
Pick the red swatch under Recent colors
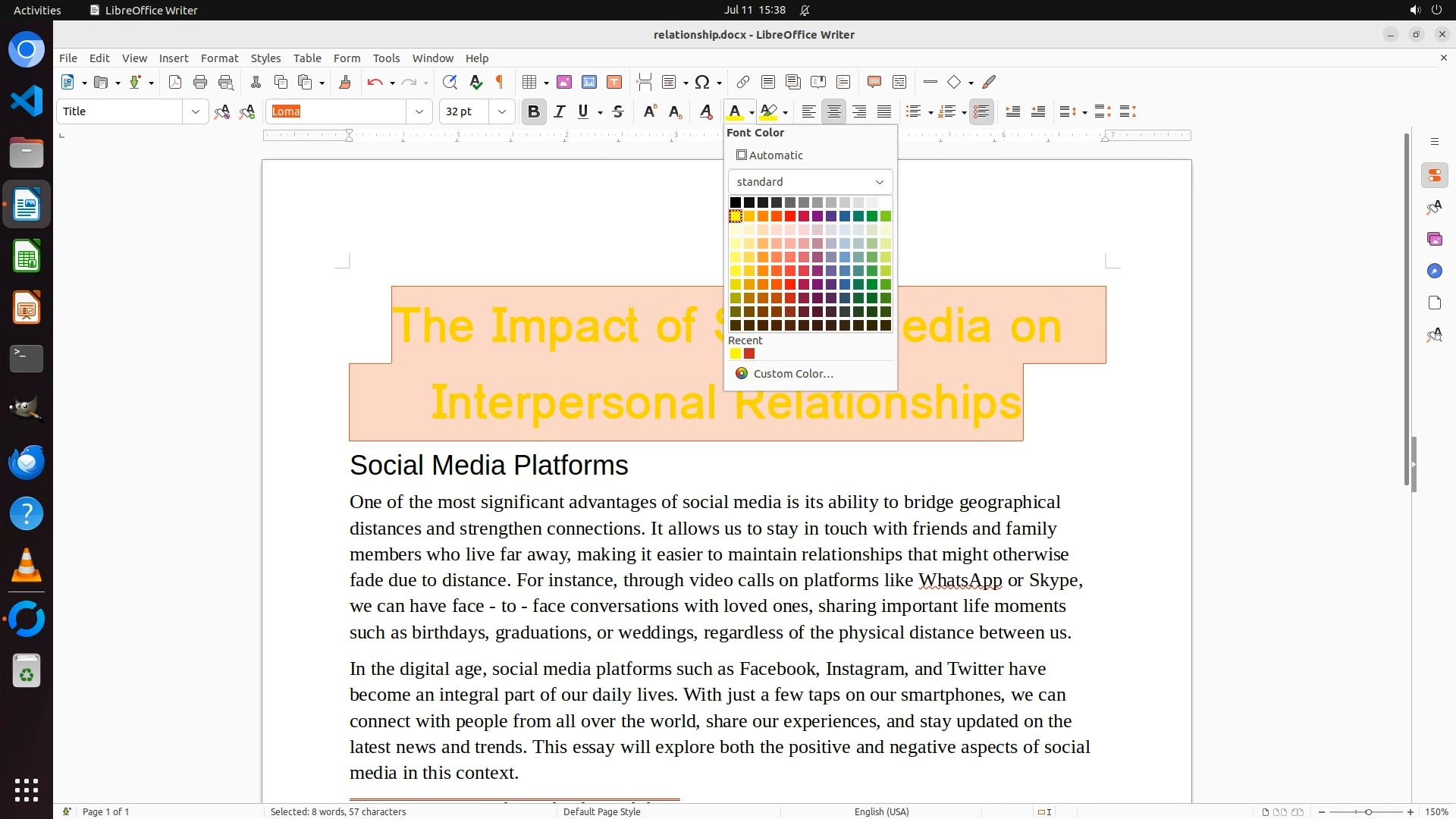coord(749,353)
